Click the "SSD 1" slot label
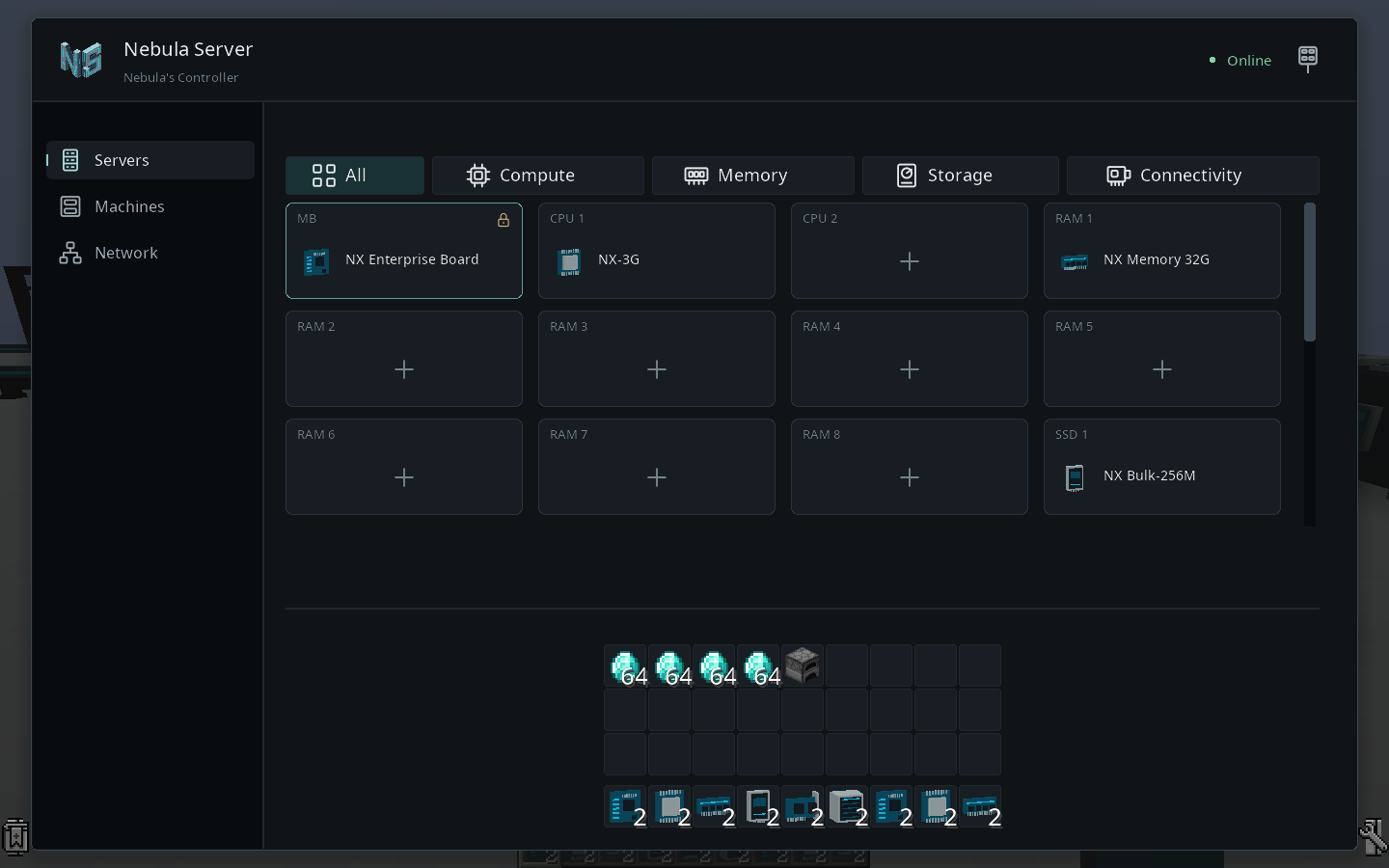The width and height of the screenshot is (1389, 868). pyautogui.click(x=1072, y=435)
